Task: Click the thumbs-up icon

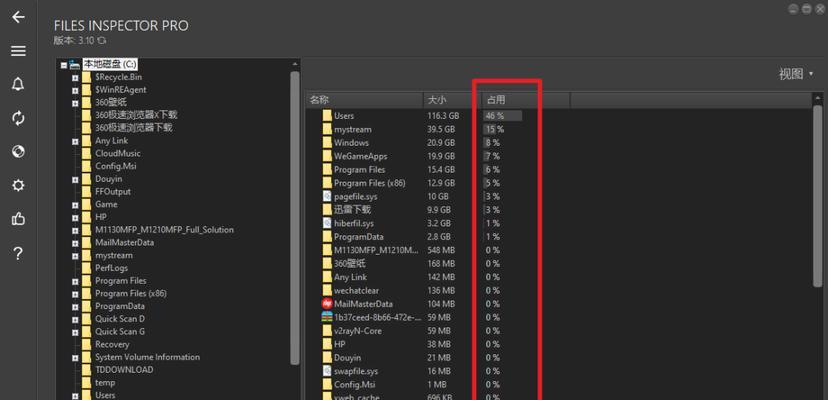Action: [x=18, y=219]
